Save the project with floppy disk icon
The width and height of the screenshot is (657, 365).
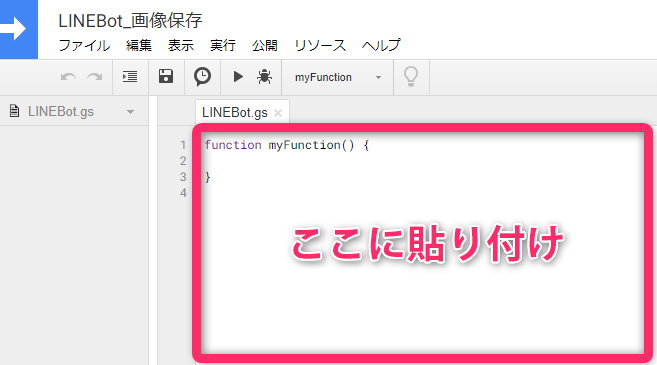point(166,76)
